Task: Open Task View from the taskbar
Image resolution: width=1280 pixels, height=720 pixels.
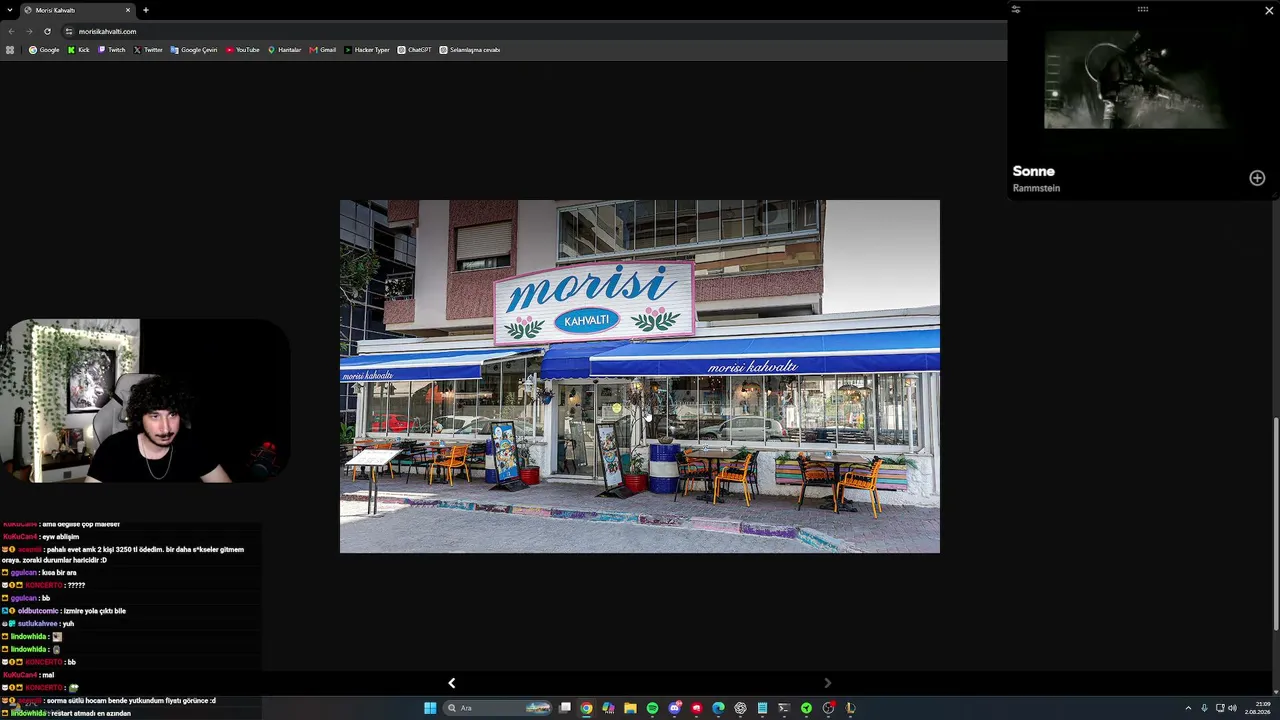Action: tap(565, 708)
